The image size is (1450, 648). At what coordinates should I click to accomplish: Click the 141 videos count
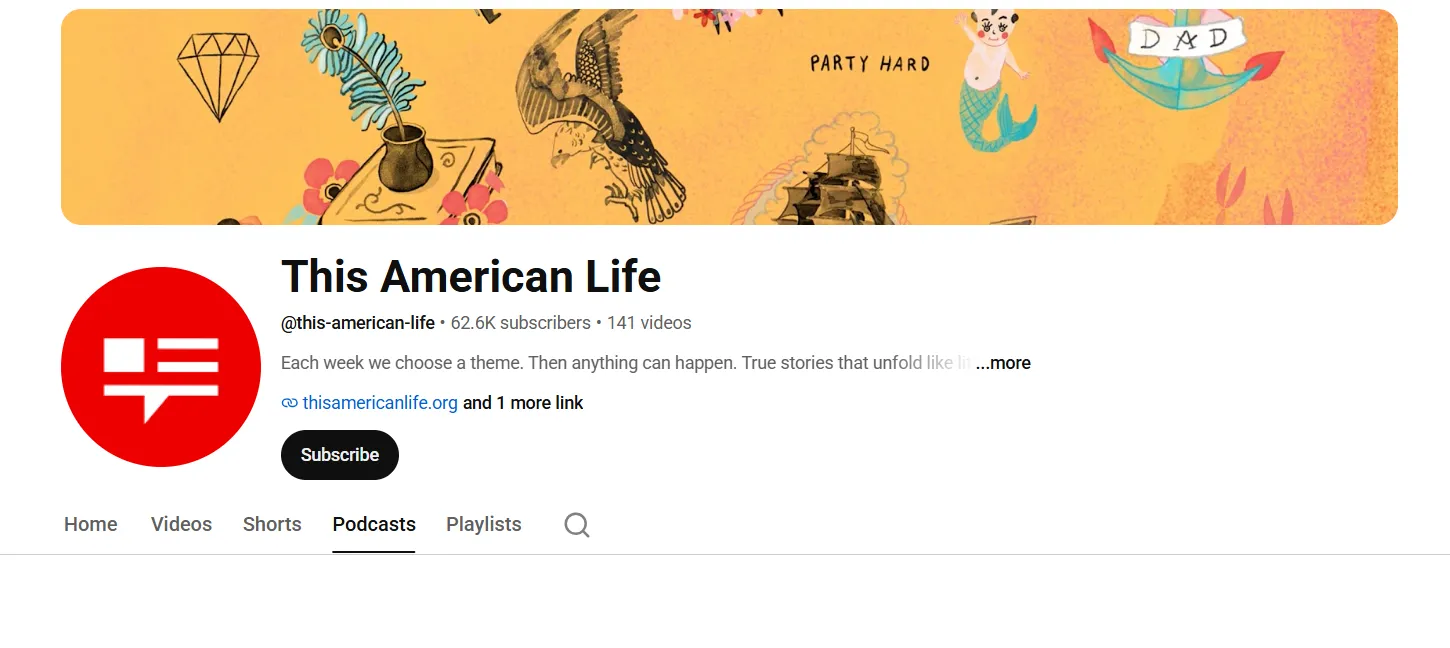tap(649, 323)
